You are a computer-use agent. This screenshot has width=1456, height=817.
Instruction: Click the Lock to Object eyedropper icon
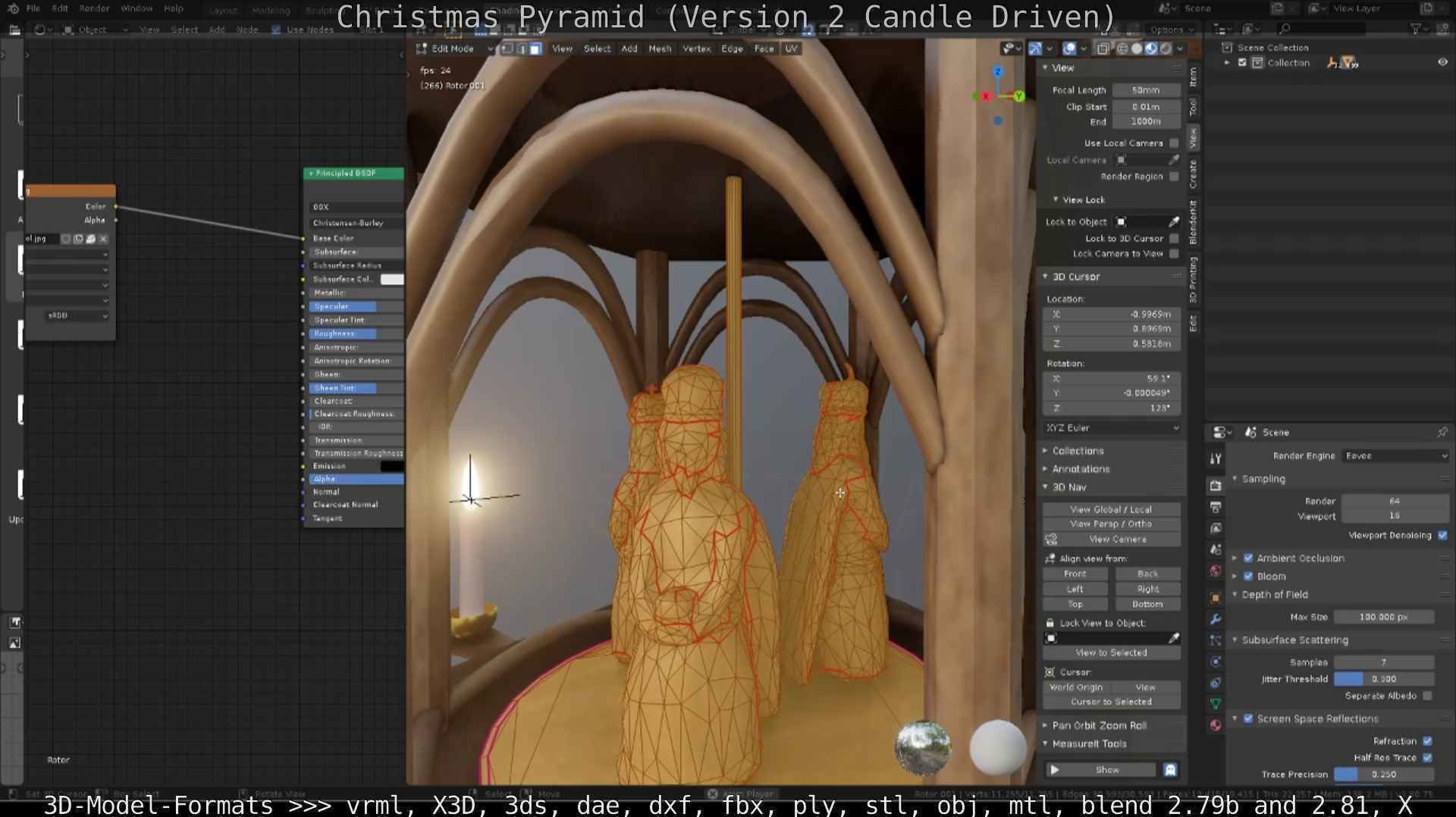[x=1174, y=222]
